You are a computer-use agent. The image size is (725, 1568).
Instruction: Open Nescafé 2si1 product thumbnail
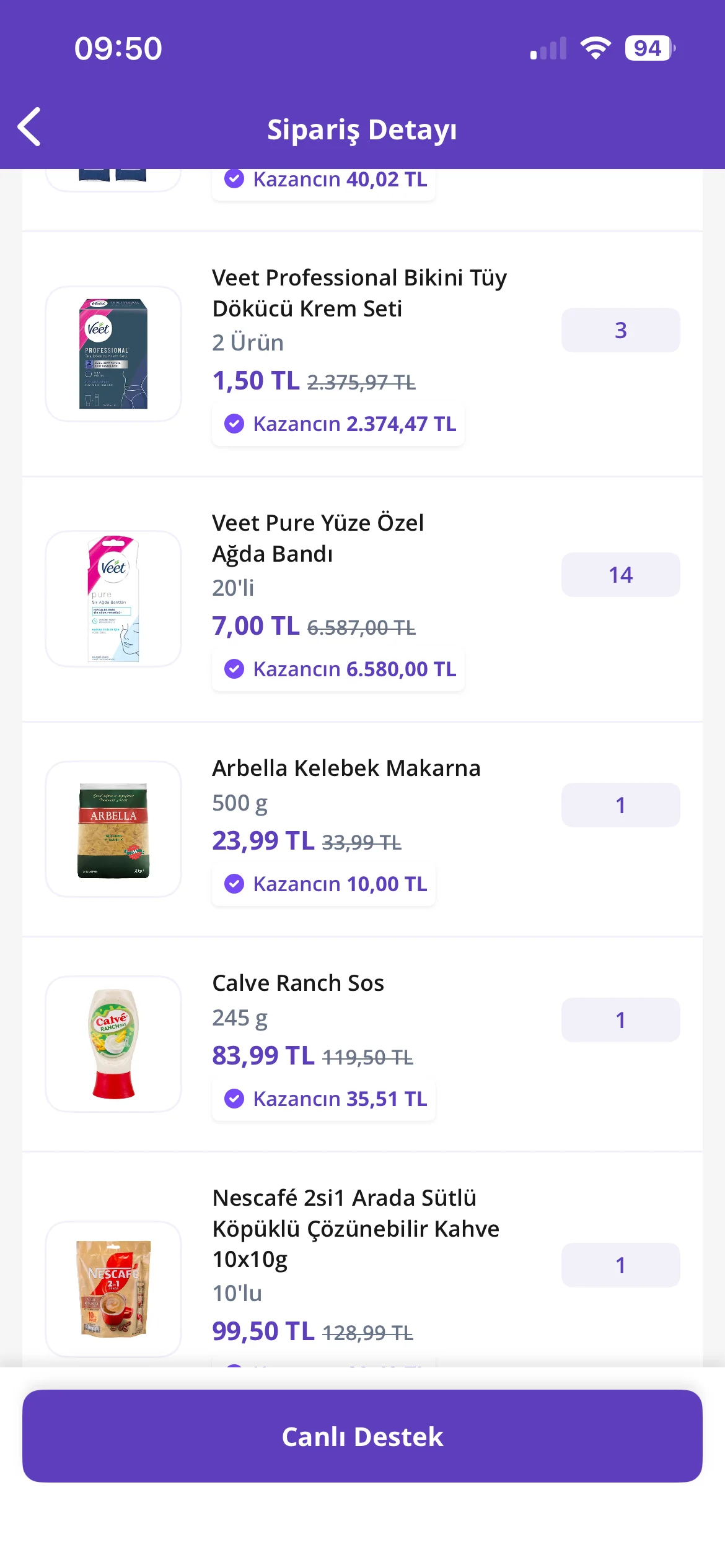[113, 1289]
